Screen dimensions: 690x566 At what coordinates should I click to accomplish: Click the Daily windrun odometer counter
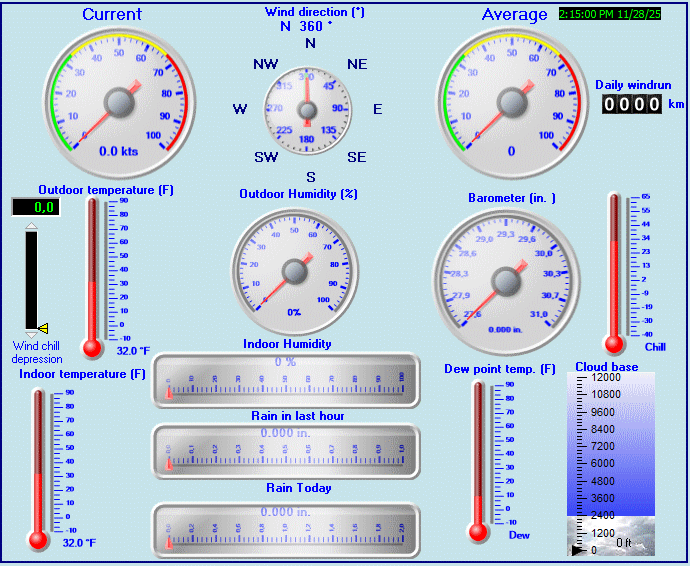[632, 104]
